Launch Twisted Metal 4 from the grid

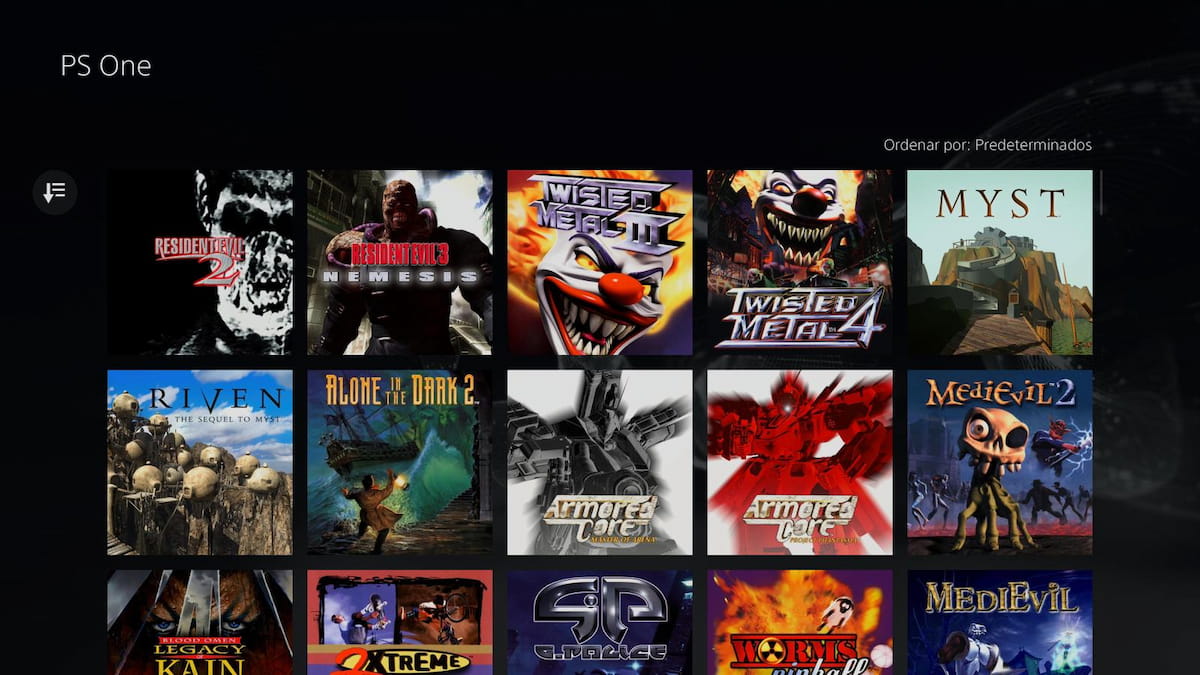(x=800, y=262)
